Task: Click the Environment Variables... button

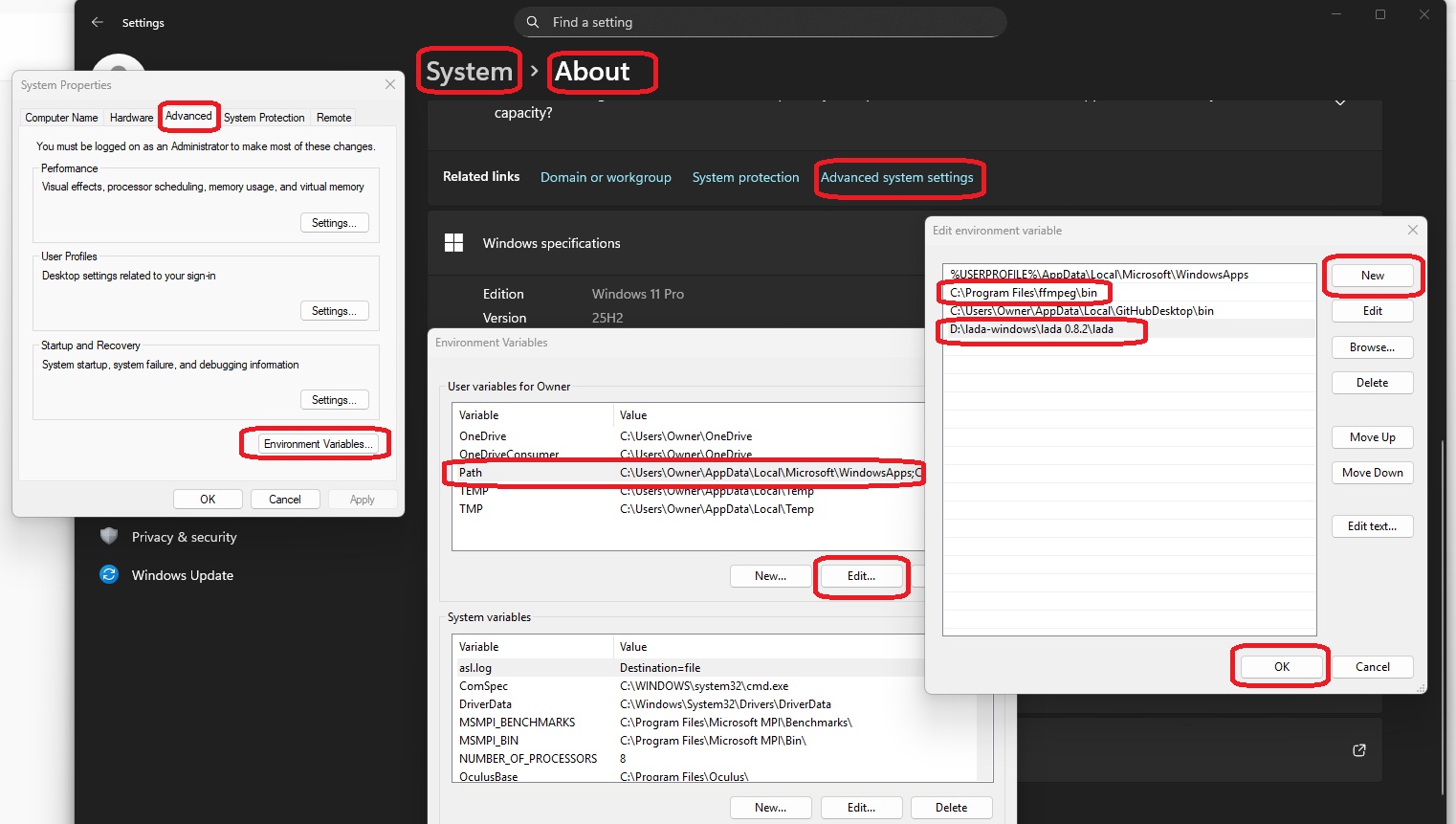Action: pos(319,444)
